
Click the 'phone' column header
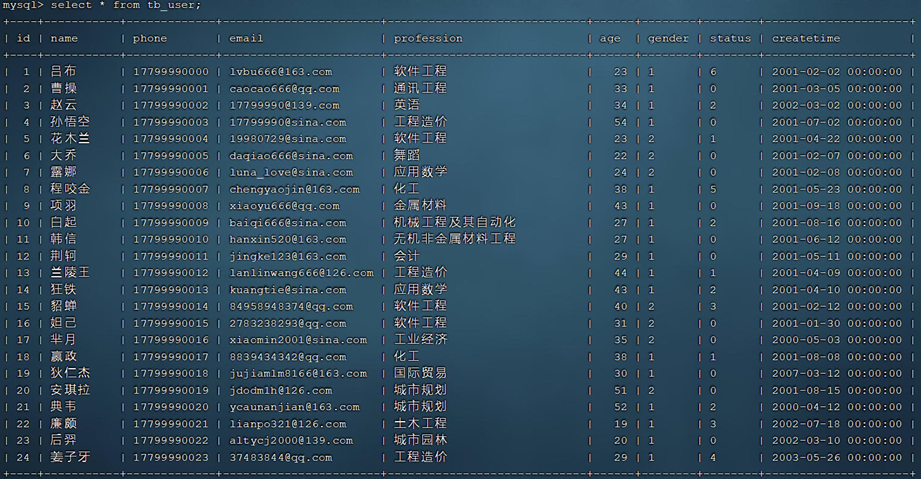[151, 39]
